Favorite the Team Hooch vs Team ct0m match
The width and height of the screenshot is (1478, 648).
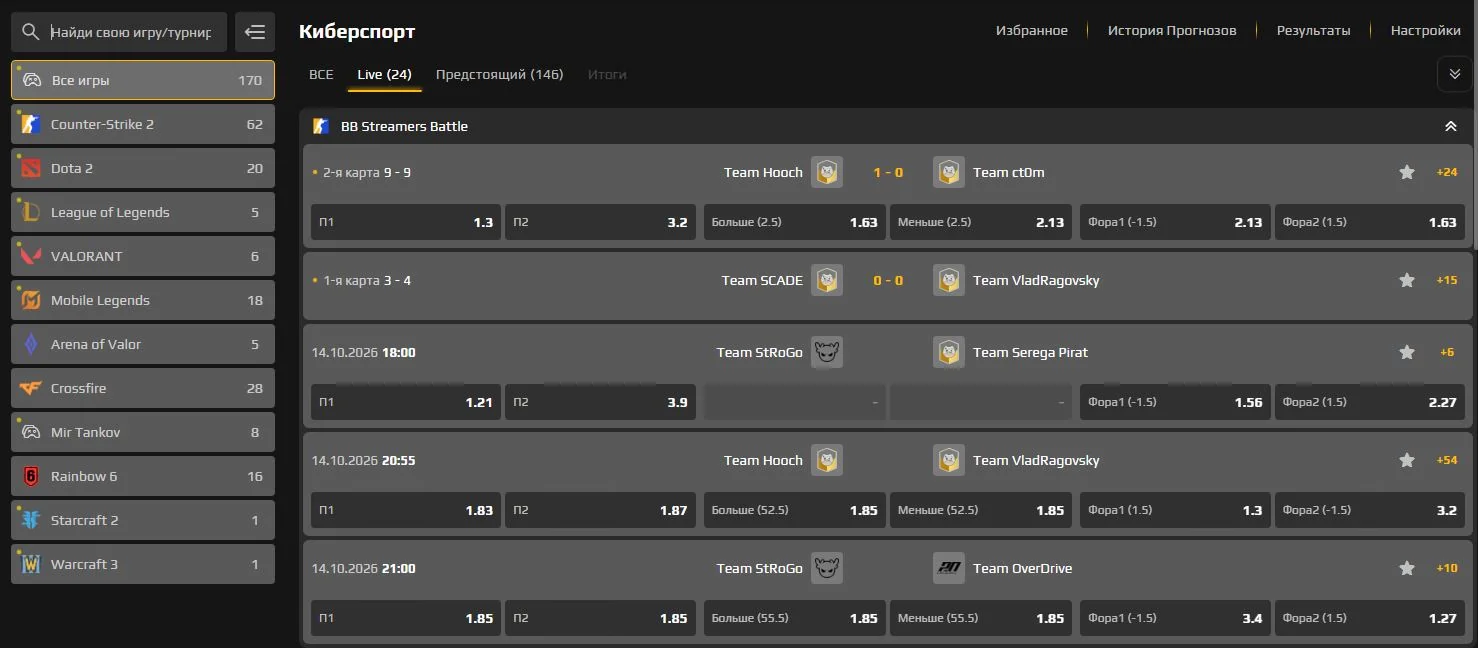[1407, 172]
